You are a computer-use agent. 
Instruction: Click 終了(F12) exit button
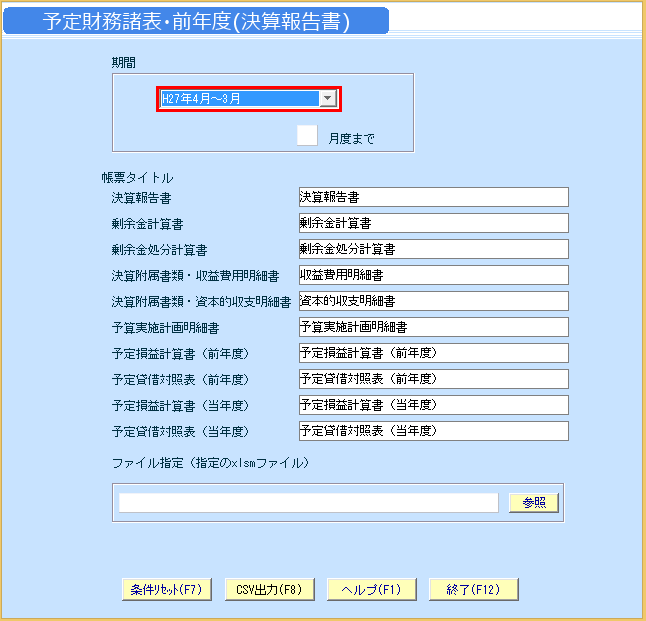click(x=473, y=589)
